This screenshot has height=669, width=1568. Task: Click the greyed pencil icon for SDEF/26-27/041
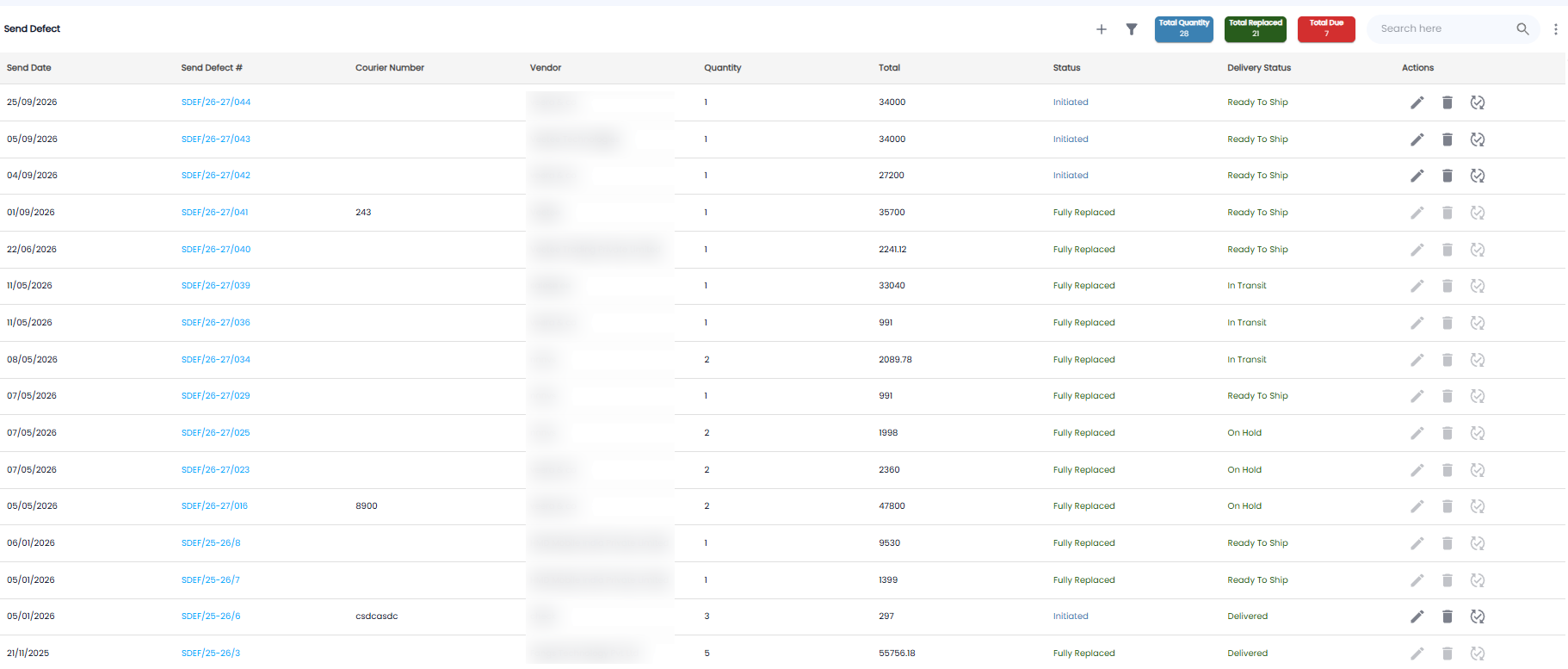click(x=1417, y=213)
